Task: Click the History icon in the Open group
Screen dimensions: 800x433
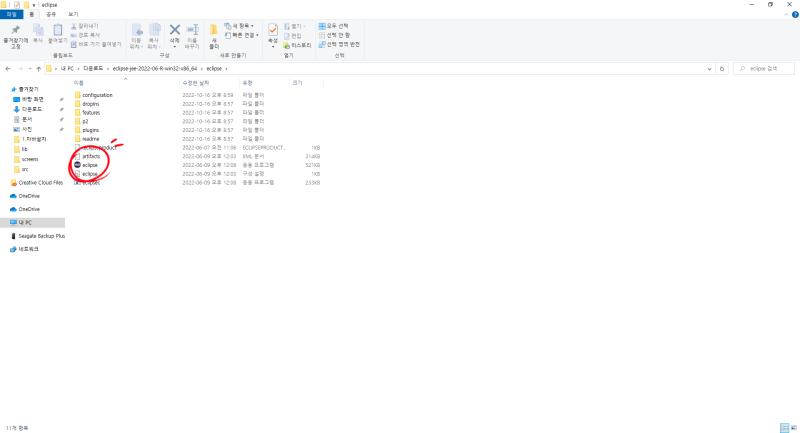Action: (287, 45)
